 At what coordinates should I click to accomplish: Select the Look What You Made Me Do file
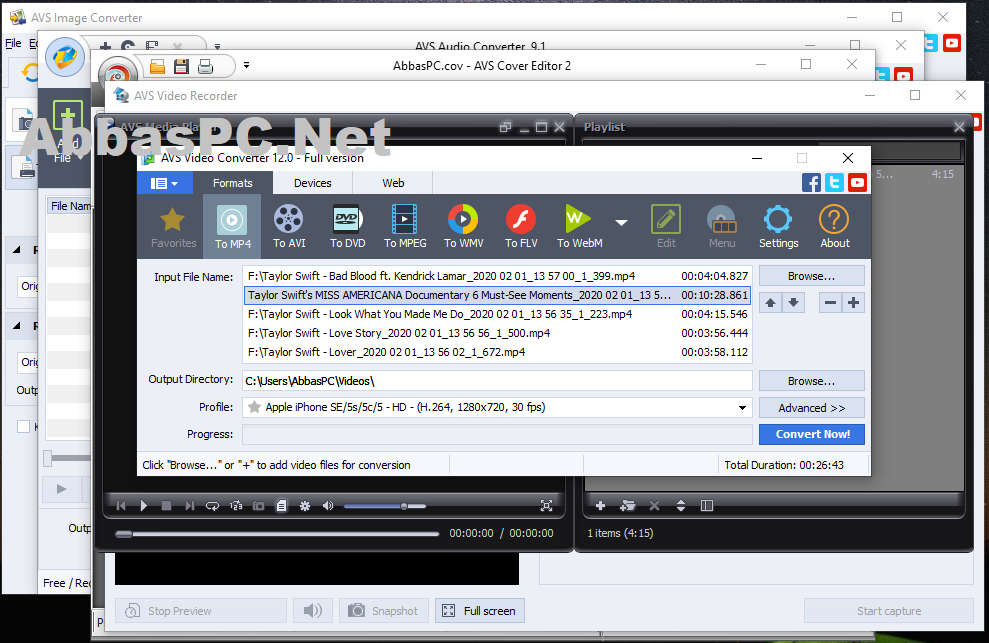coord(497,314)
